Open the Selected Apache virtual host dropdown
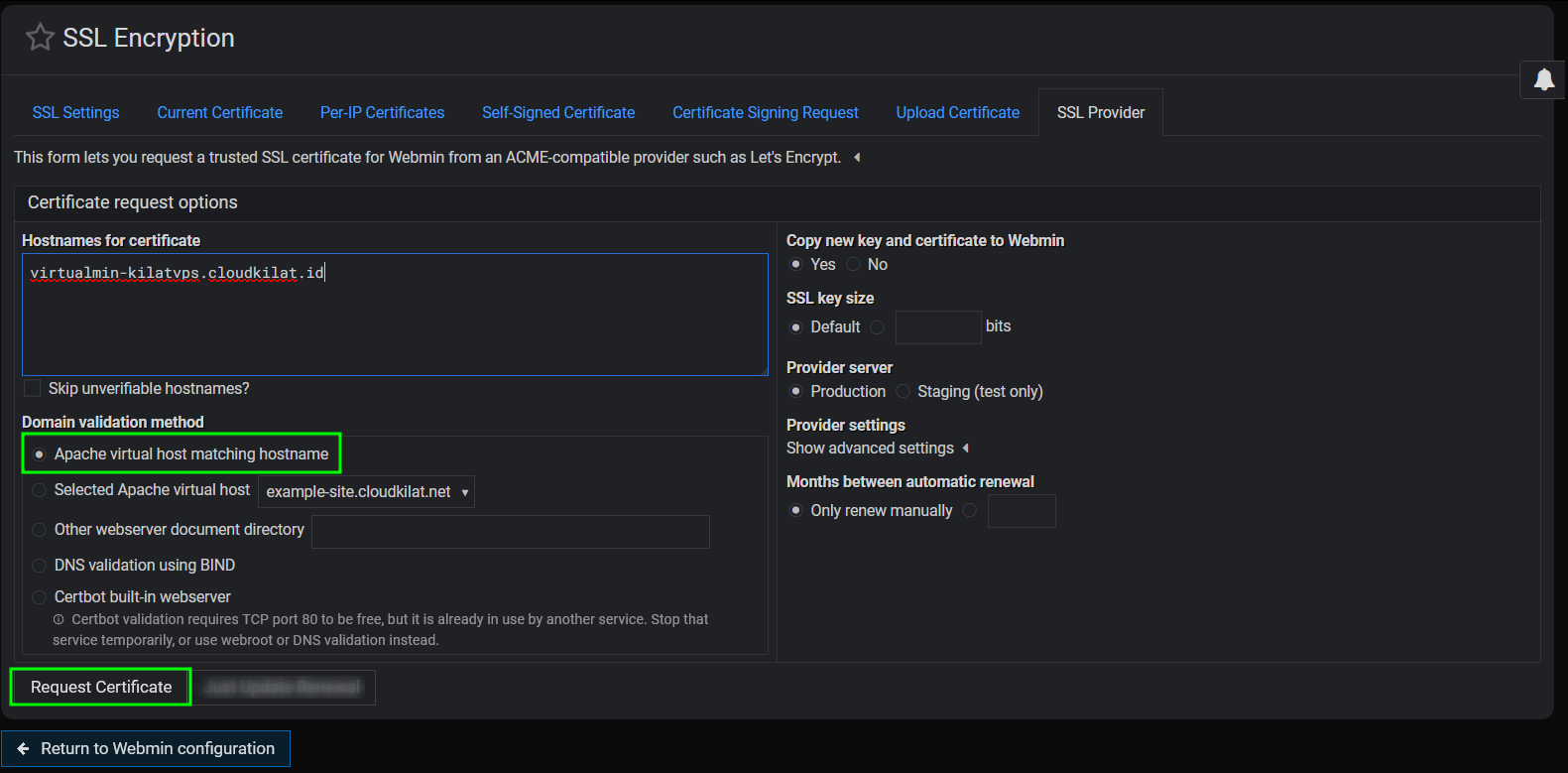 366,492
